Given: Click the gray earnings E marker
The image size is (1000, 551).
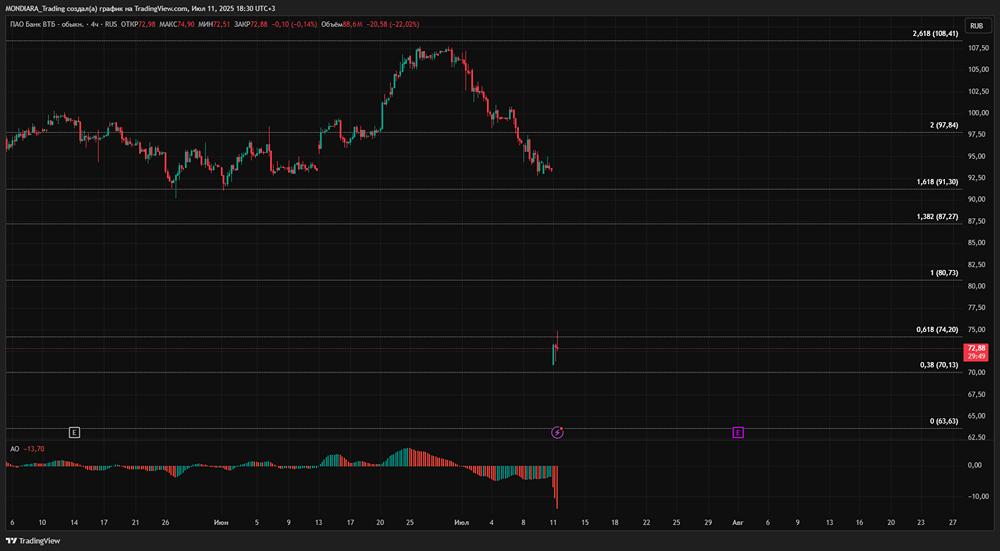Looking at the screenshot, I should [x=74, y=432].
